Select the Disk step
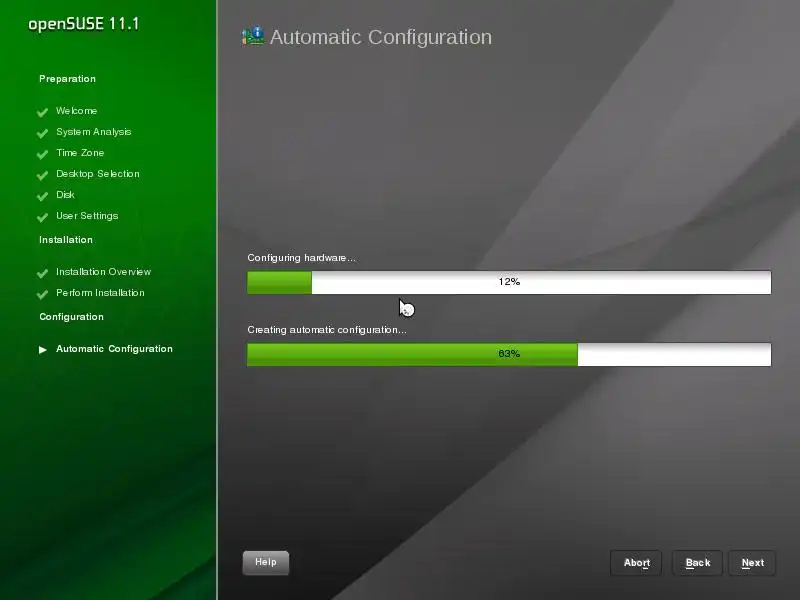 (65, 194)
